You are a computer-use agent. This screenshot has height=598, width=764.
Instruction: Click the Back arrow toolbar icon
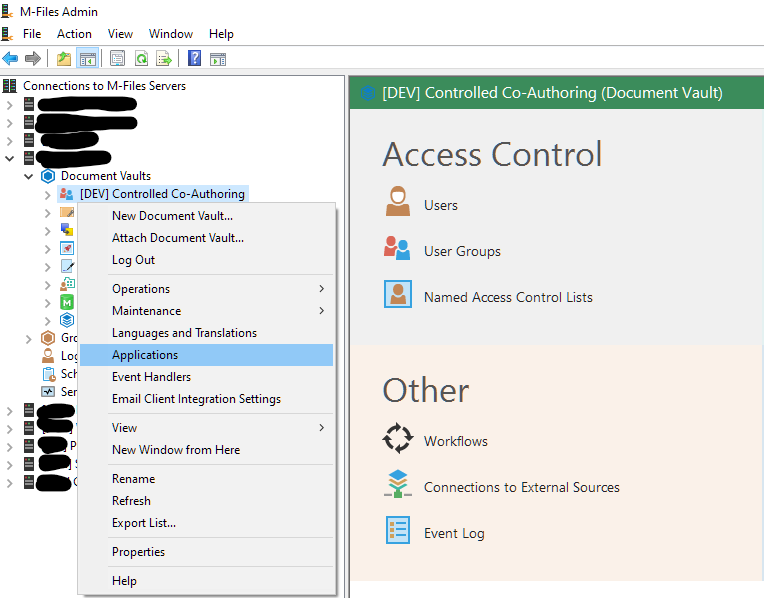[x=10, y=59]
